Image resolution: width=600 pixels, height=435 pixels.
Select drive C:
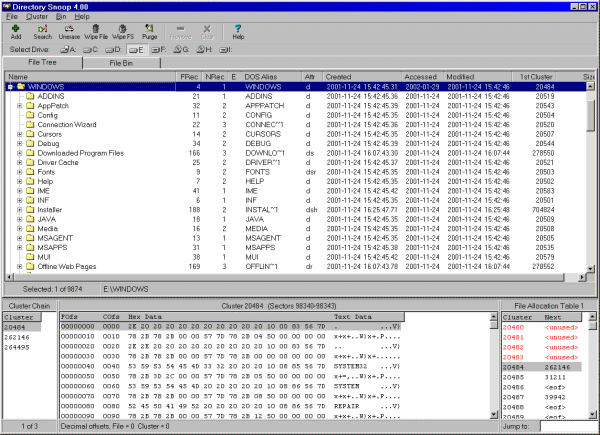90,48
